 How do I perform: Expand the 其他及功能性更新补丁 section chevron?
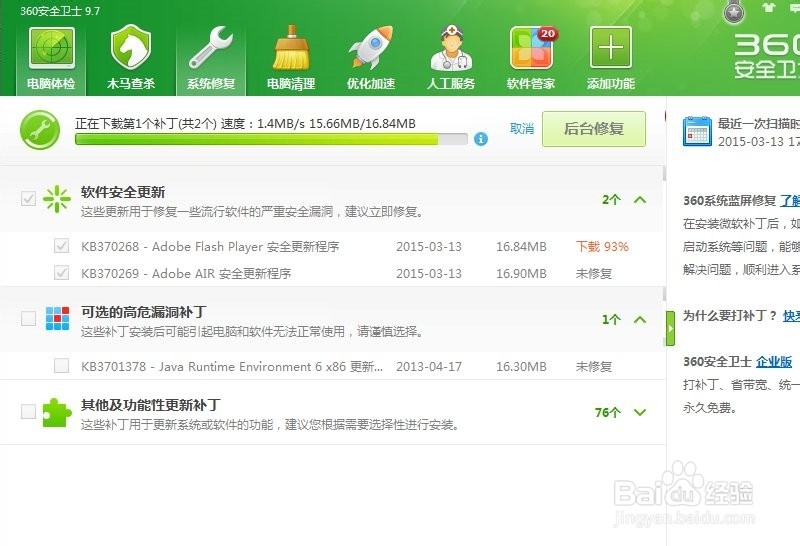tap(640, 412)
